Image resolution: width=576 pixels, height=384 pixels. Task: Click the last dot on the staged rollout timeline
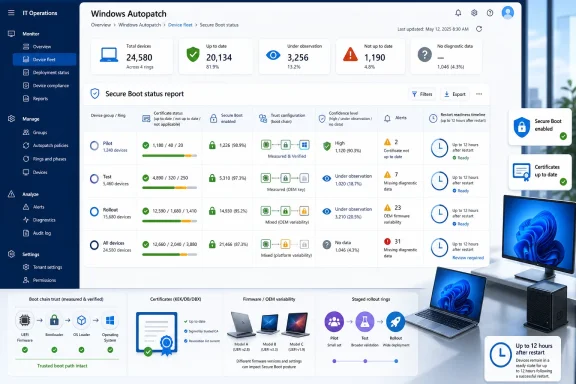tap(396, 361)
